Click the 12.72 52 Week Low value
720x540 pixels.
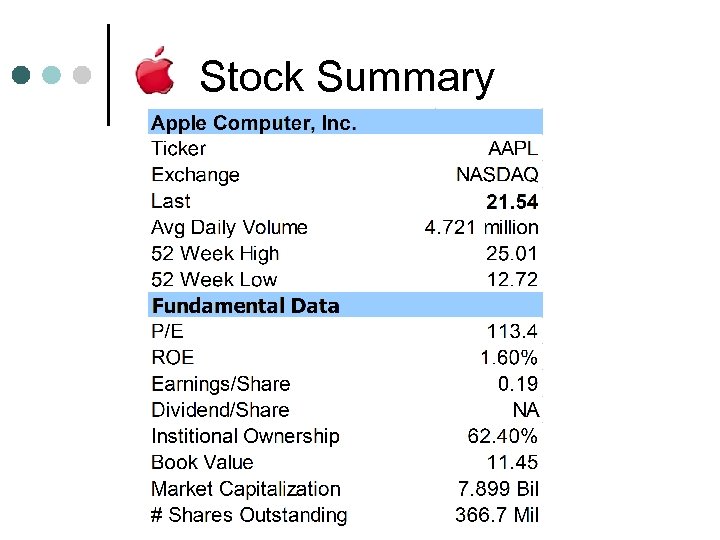pyautogui.click(x=512, y=280)
